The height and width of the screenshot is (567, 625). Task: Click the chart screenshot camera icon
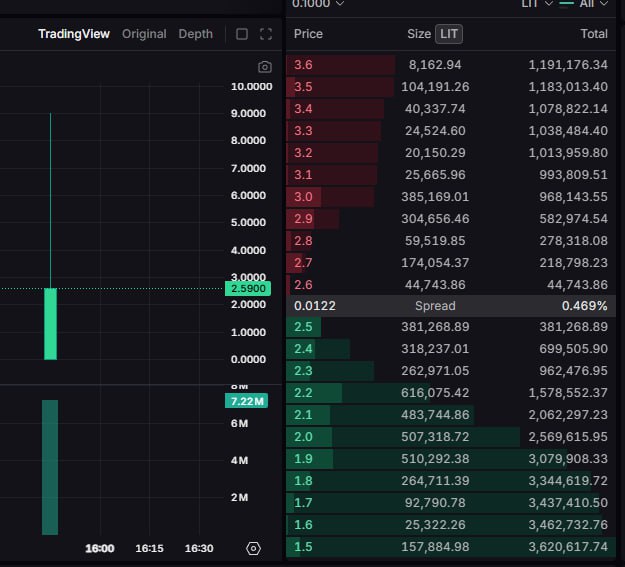pos(264,67)
